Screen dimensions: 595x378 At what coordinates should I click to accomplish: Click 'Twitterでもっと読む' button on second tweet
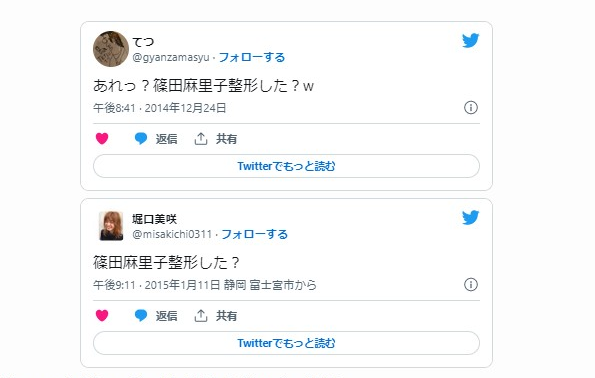pyautogui.click(x=286, y=343)
